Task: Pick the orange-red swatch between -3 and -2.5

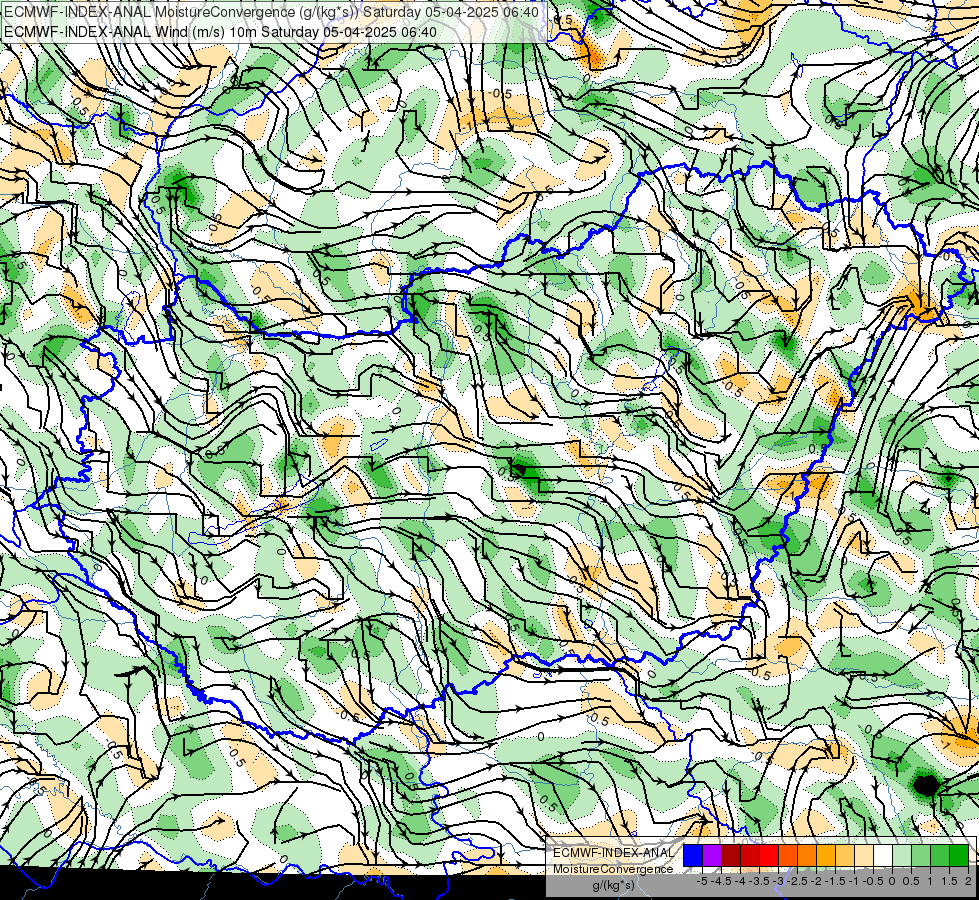Action: tap(788, 856)
